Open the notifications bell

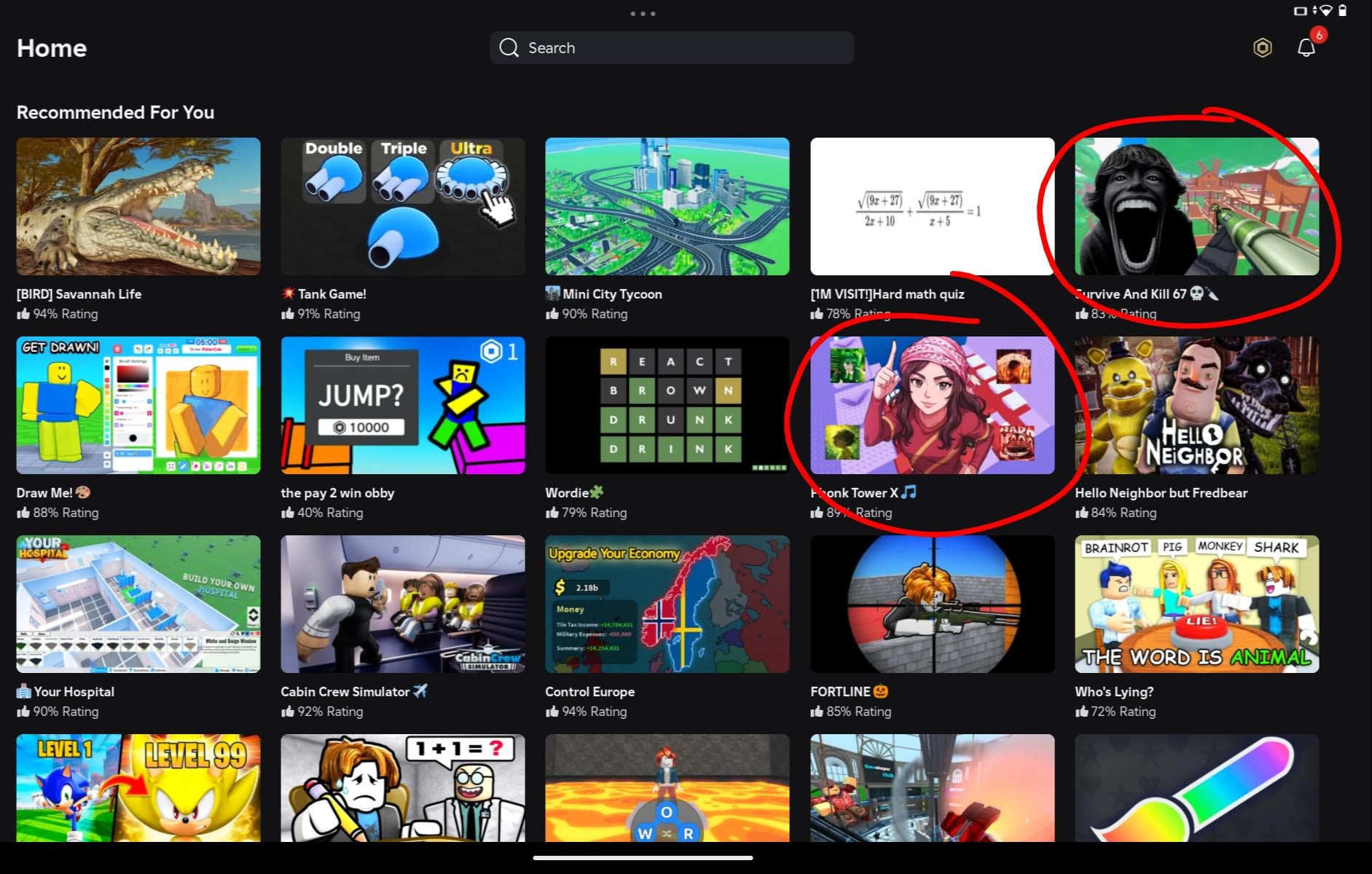pos(1306,48)
